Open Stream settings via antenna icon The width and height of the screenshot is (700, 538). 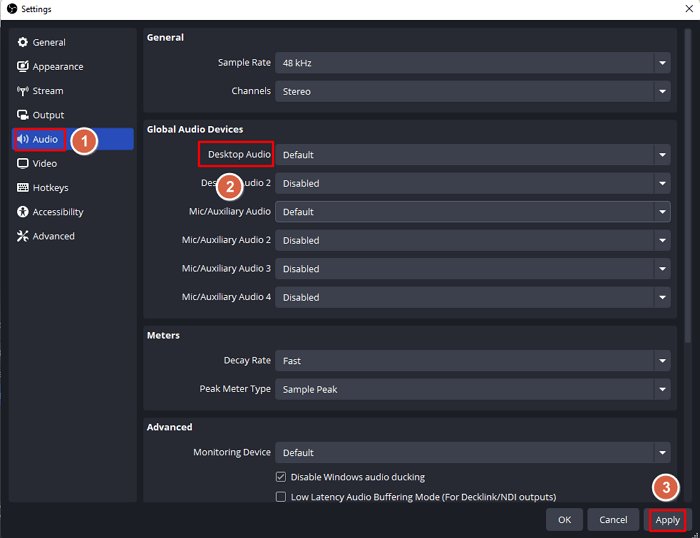23,91
